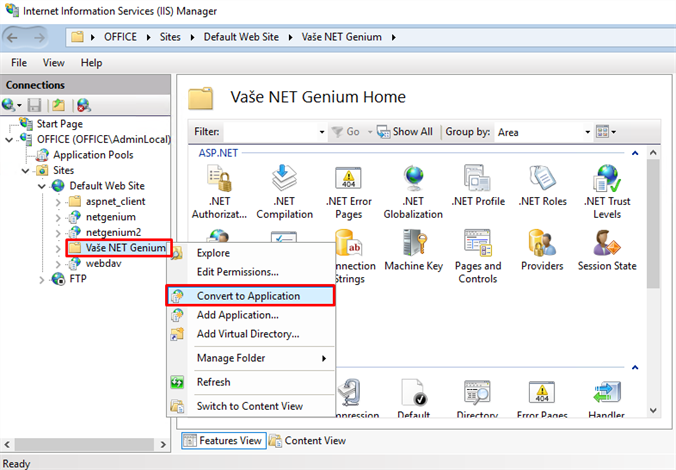Click the Up one level folder icon
The width and height of the screenshot is (676, 470).
pos(58,105)
